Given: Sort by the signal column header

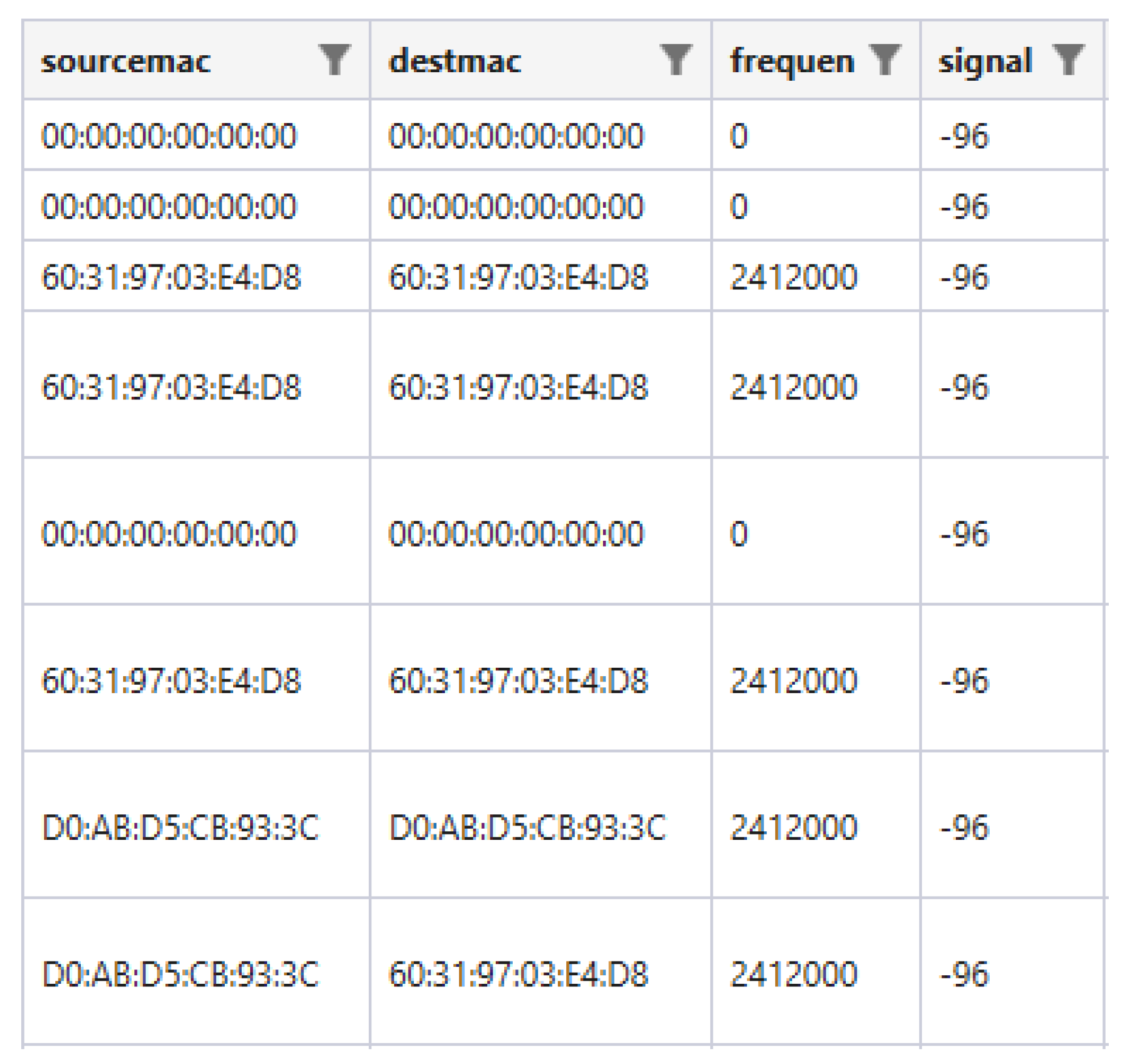Looking at the screenshot, I should tap(985, 61).
